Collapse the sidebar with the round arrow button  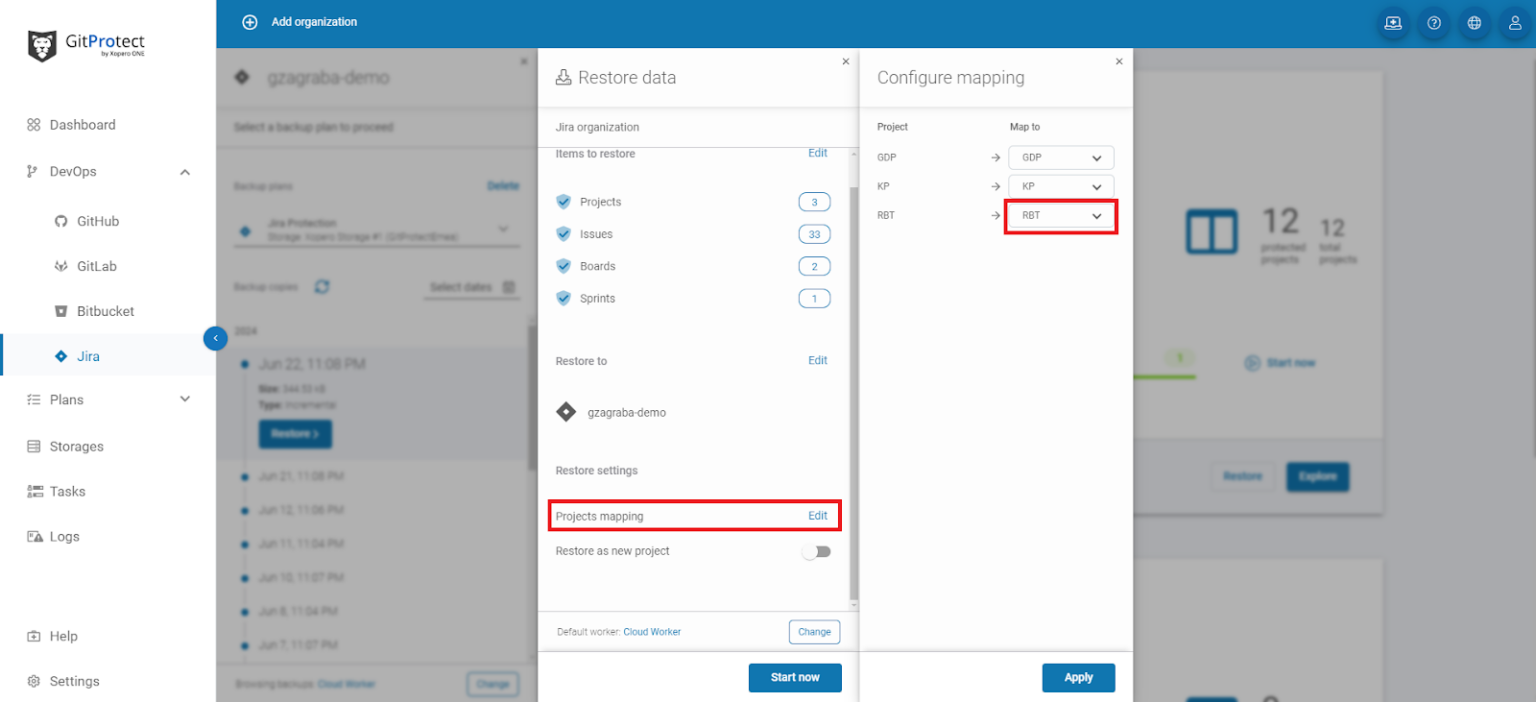coord(215,339)
